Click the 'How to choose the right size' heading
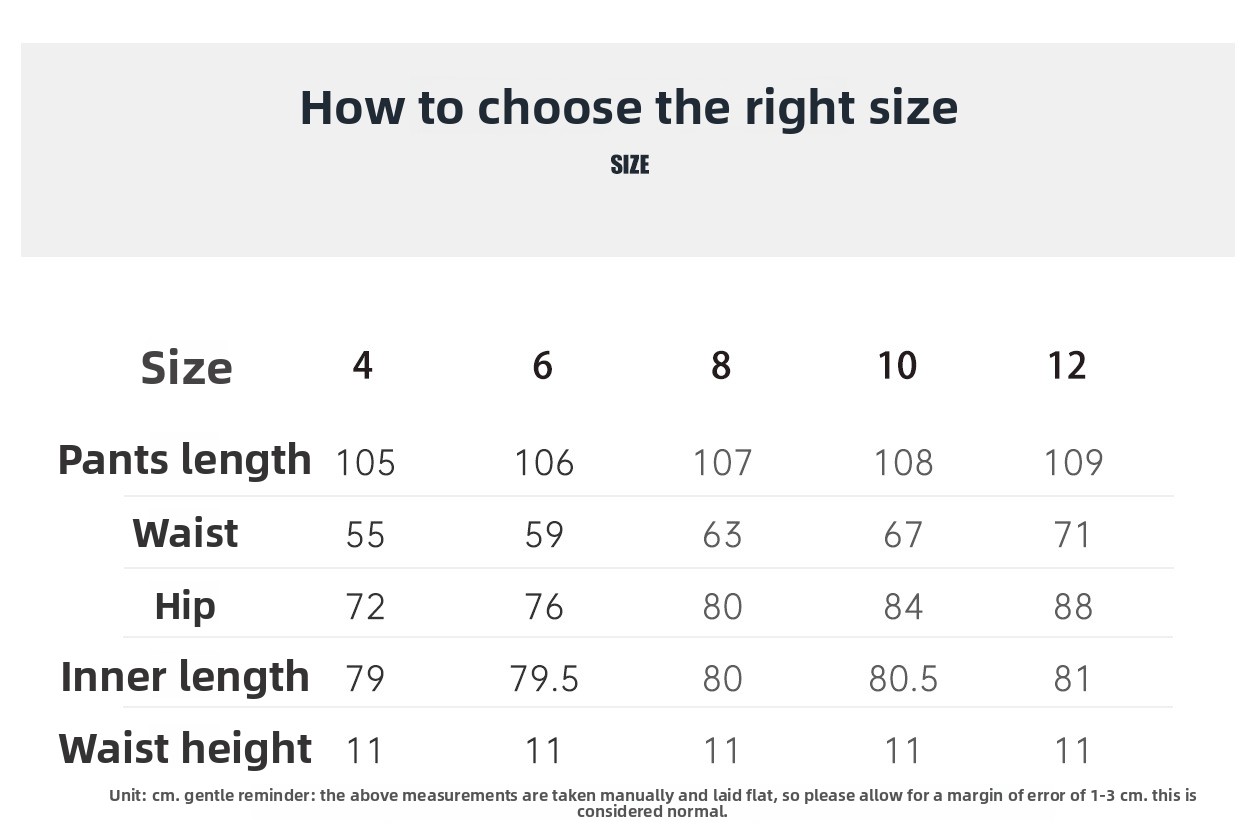This screenshot has width=1260, height=836. point(629,108)
